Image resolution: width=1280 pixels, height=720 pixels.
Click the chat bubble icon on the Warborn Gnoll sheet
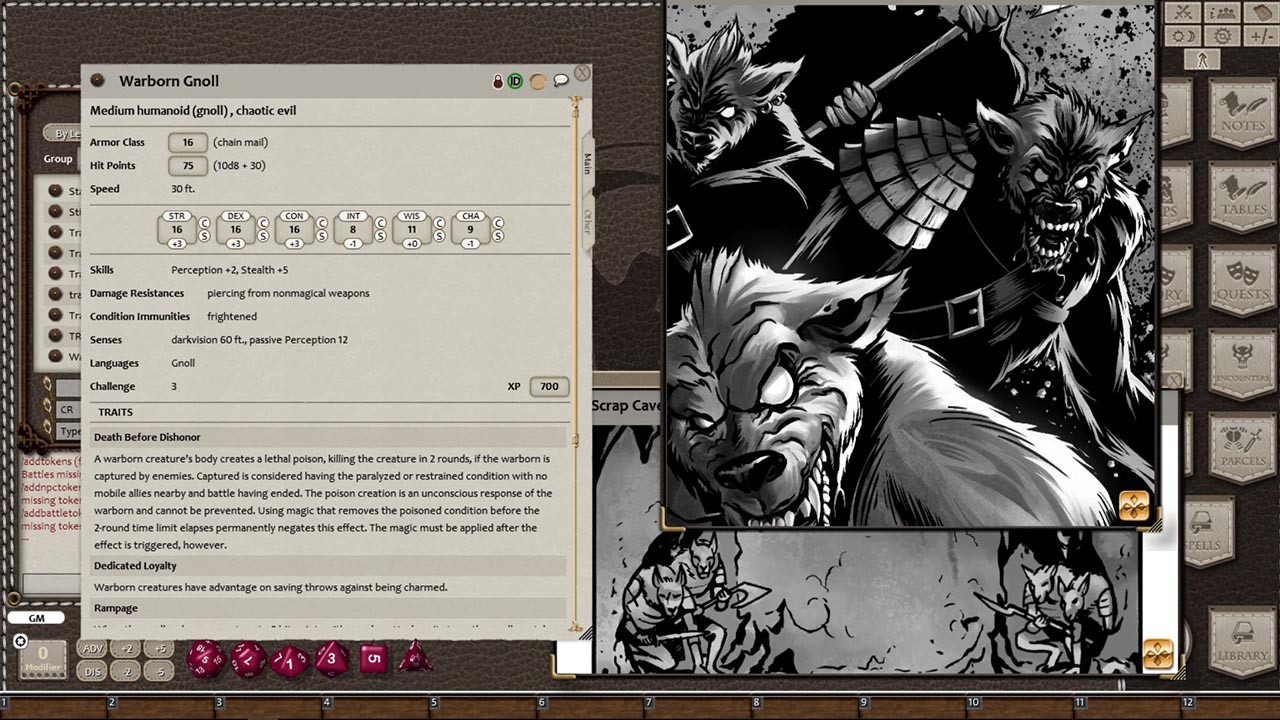tap(561, 80)
